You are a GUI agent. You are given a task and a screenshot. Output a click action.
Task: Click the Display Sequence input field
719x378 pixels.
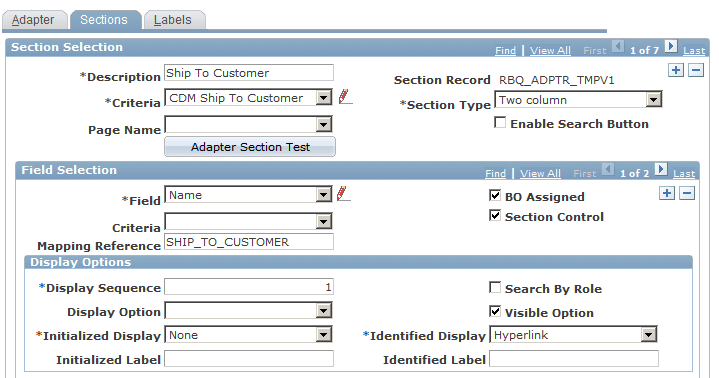click(249, 287)
